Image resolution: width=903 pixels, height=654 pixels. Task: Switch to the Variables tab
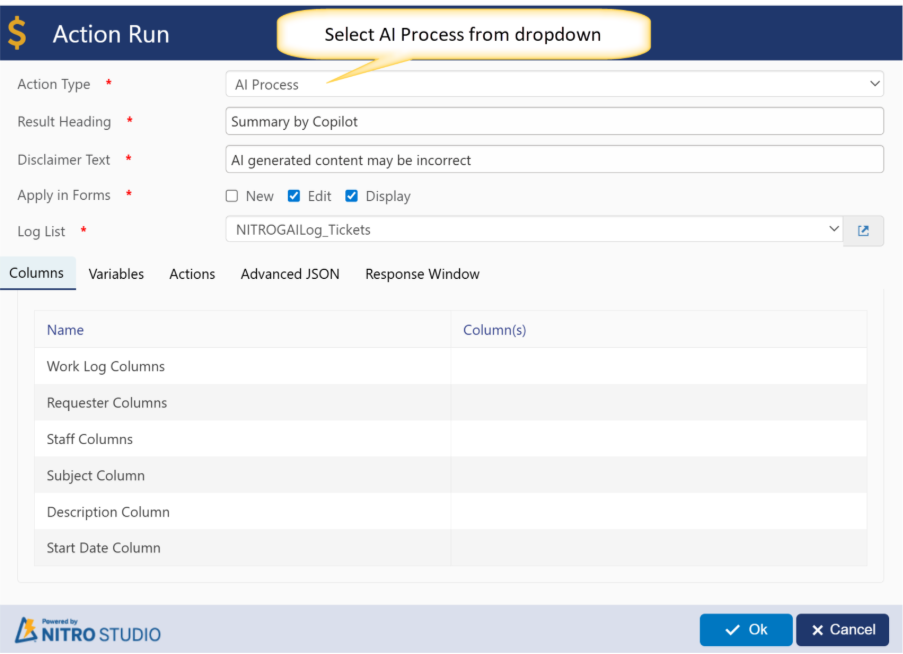click(x=116, y=274)
